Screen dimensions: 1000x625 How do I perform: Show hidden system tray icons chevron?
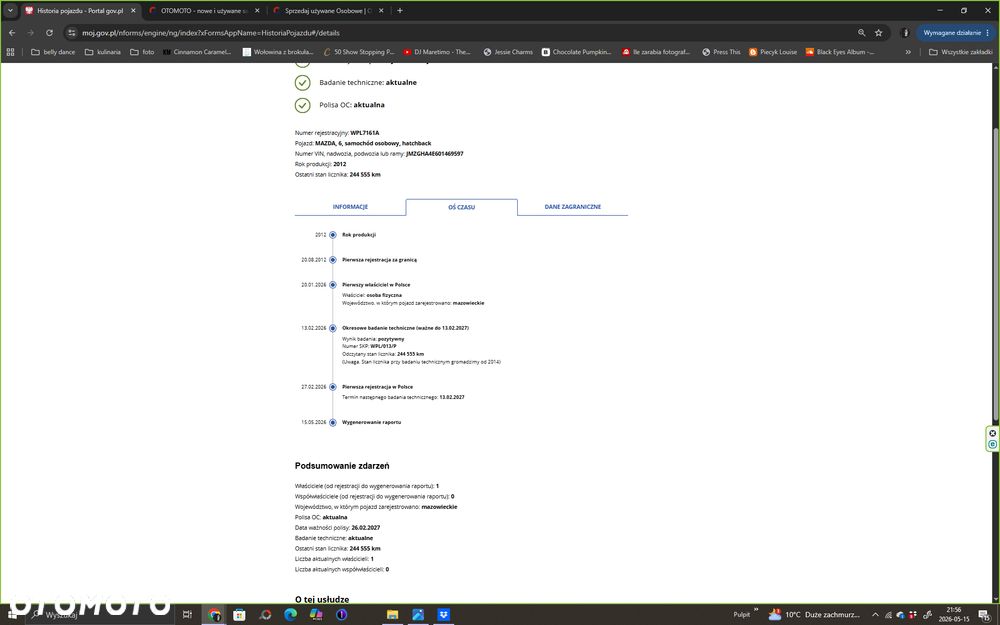click(875, 615)
